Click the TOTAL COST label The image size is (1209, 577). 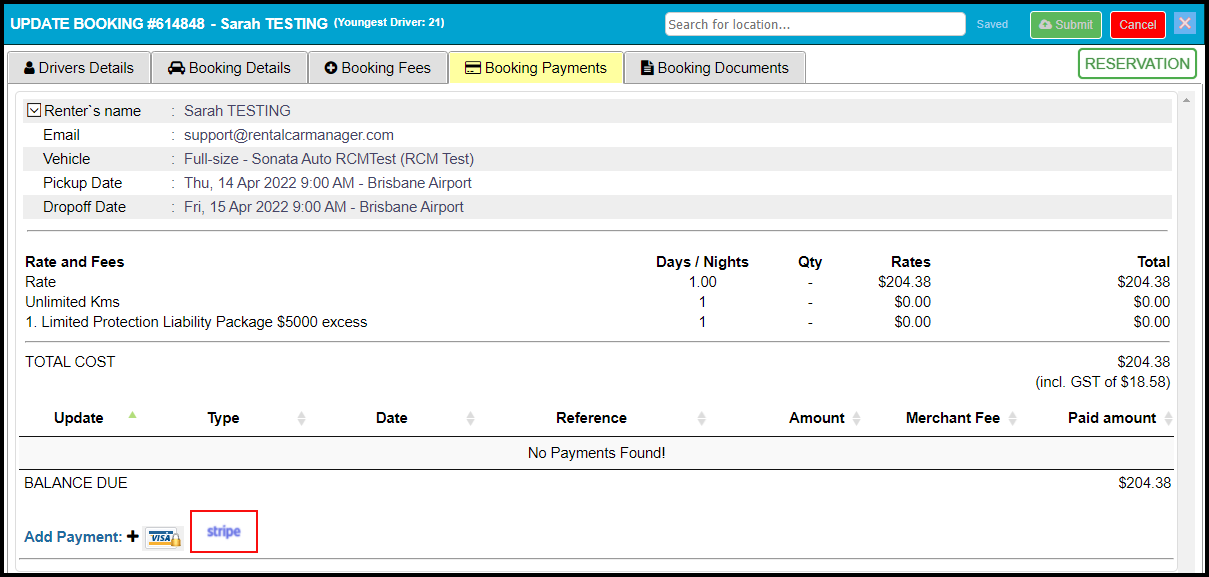[x=70, y=362]
